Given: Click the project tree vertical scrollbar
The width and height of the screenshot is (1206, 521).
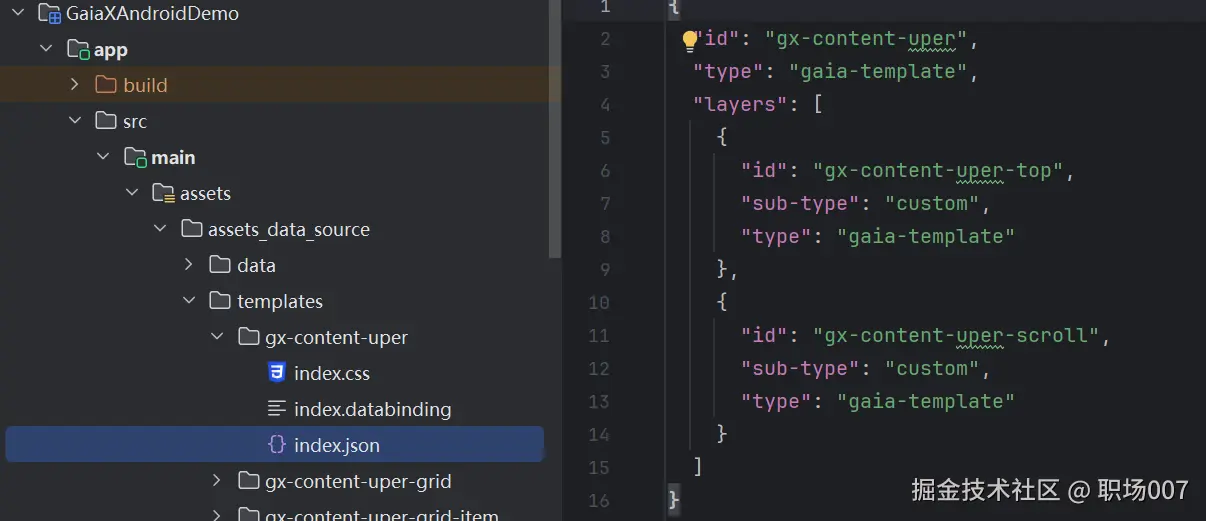Looking at the screenshot, I should (556, 128).
